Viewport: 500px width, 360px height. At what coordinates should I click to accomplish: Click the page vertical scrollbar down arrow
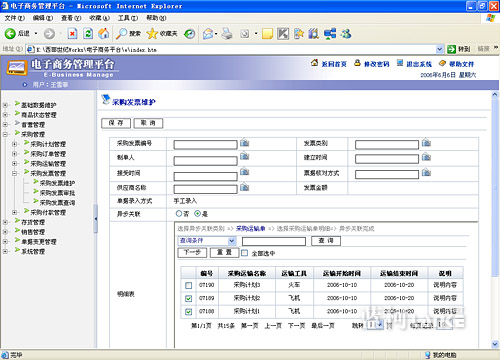click(495, 344)
